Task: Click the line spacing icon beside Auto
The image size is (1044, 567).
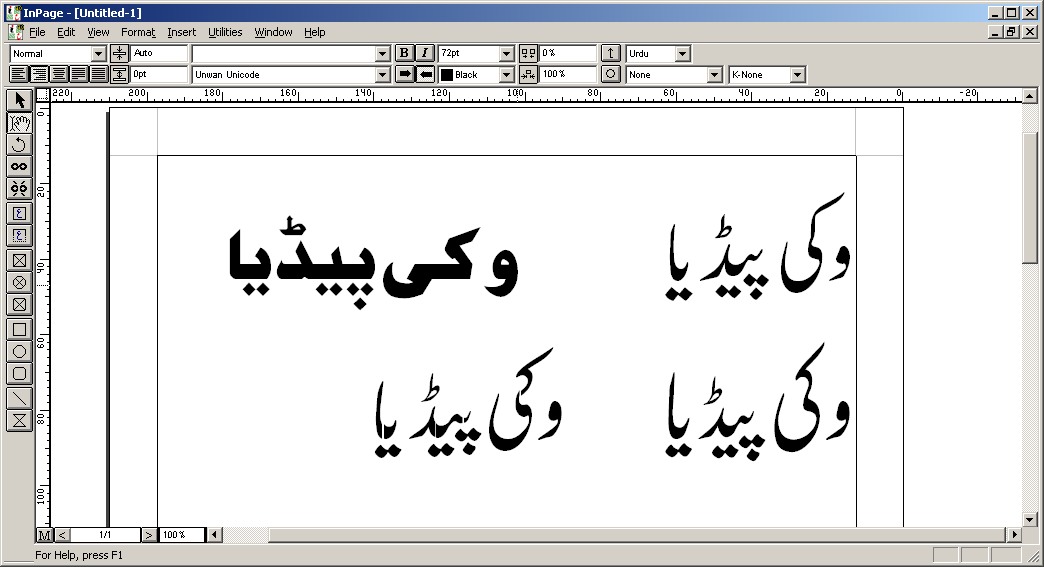Action: 119,53
